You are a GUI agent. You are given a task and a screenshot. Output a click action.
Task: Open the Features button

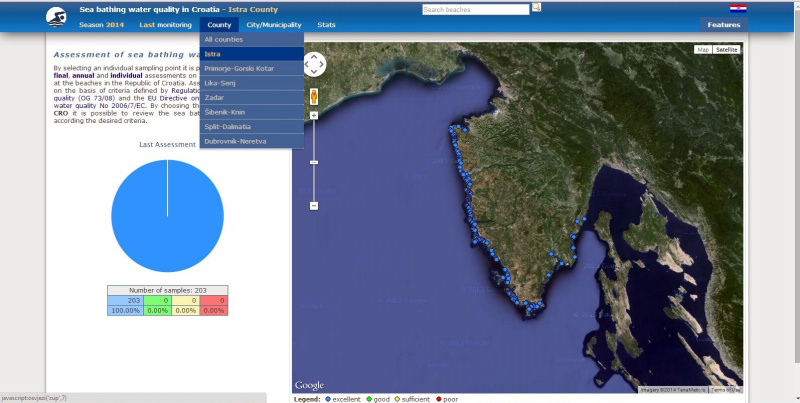pos(723,24)
